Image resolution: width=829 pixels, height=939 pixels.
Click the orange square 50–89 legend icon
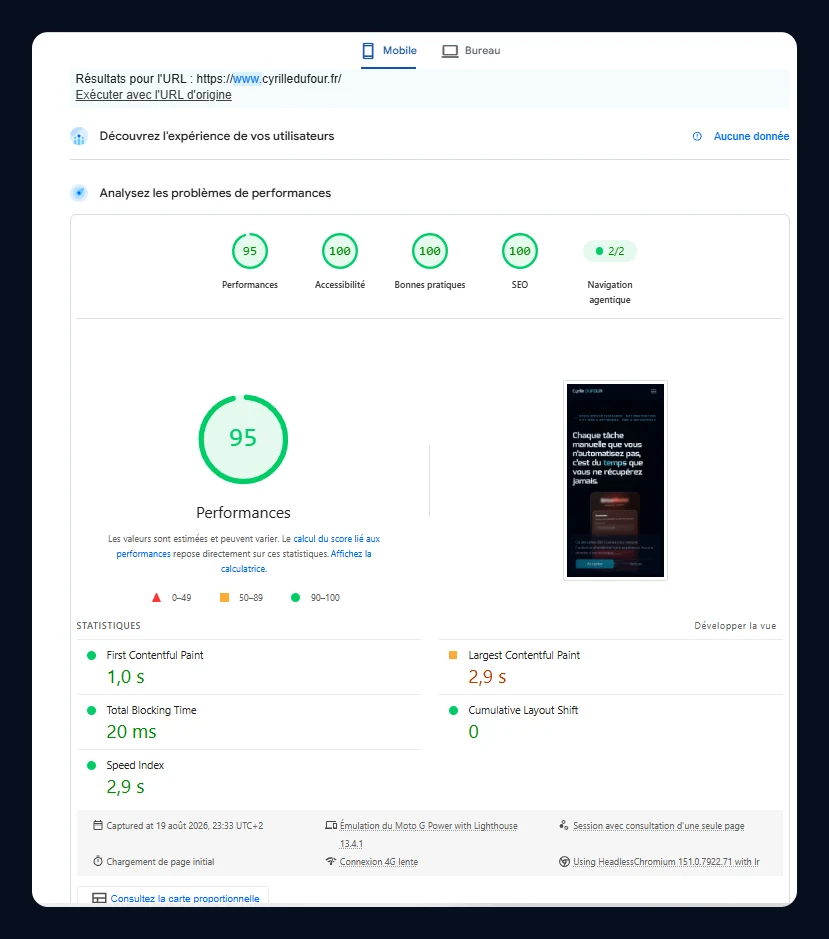pyautogui.click(x=225, y=598)
